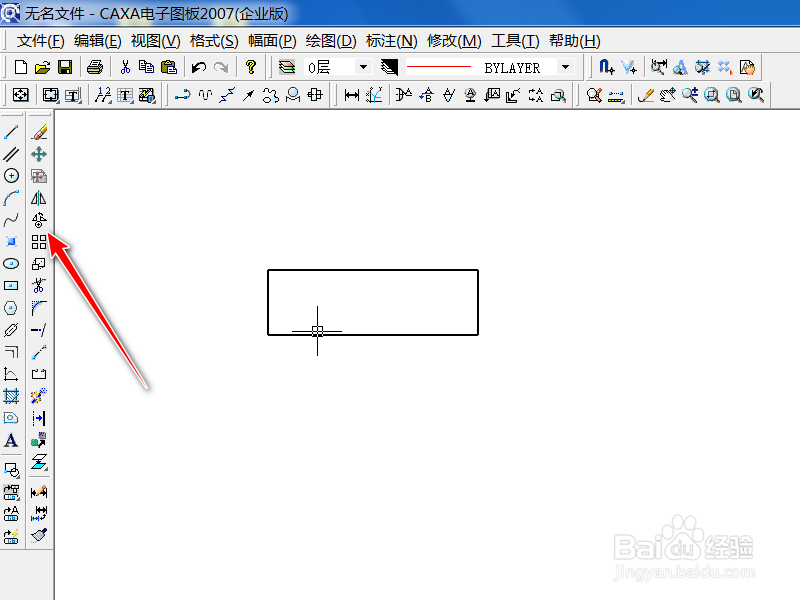Expand the BYLAYER line type dropdown
Screen dimensions: 800x600
coord(565,67)
